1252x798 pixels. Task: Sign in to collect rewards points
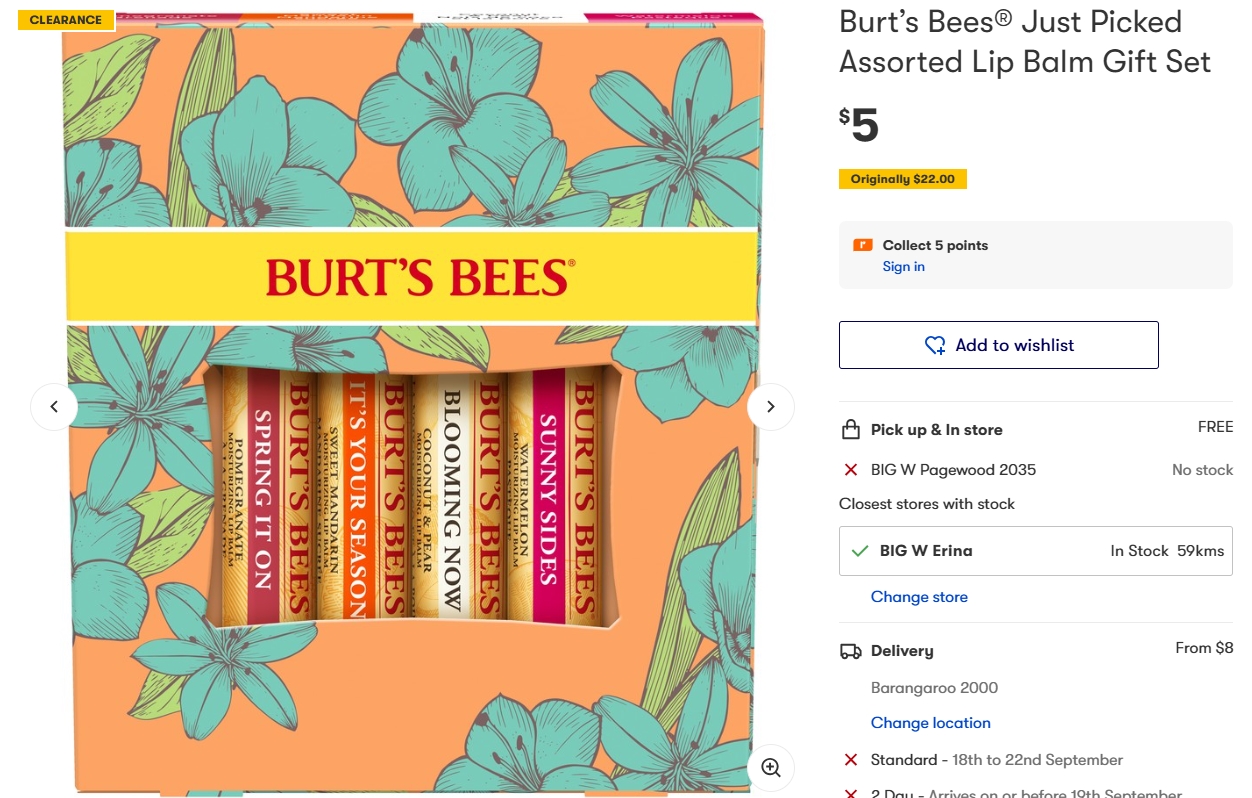[903, 267]
